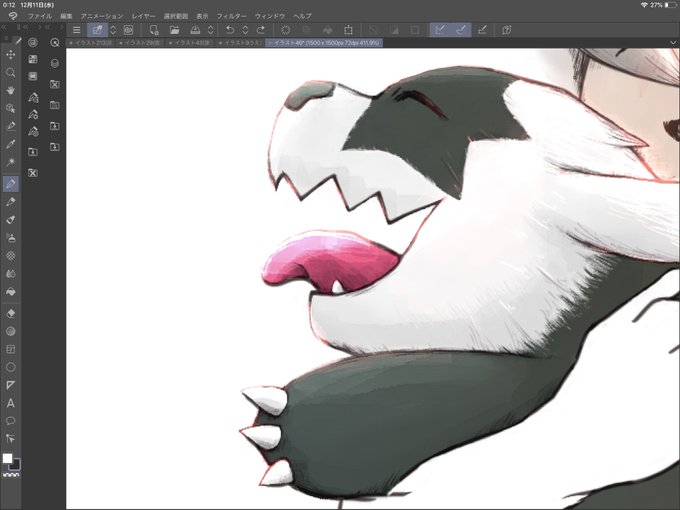Select the Eyedropper tool
Viewport: 680px width, 510px height.
(x=11, y=144)
